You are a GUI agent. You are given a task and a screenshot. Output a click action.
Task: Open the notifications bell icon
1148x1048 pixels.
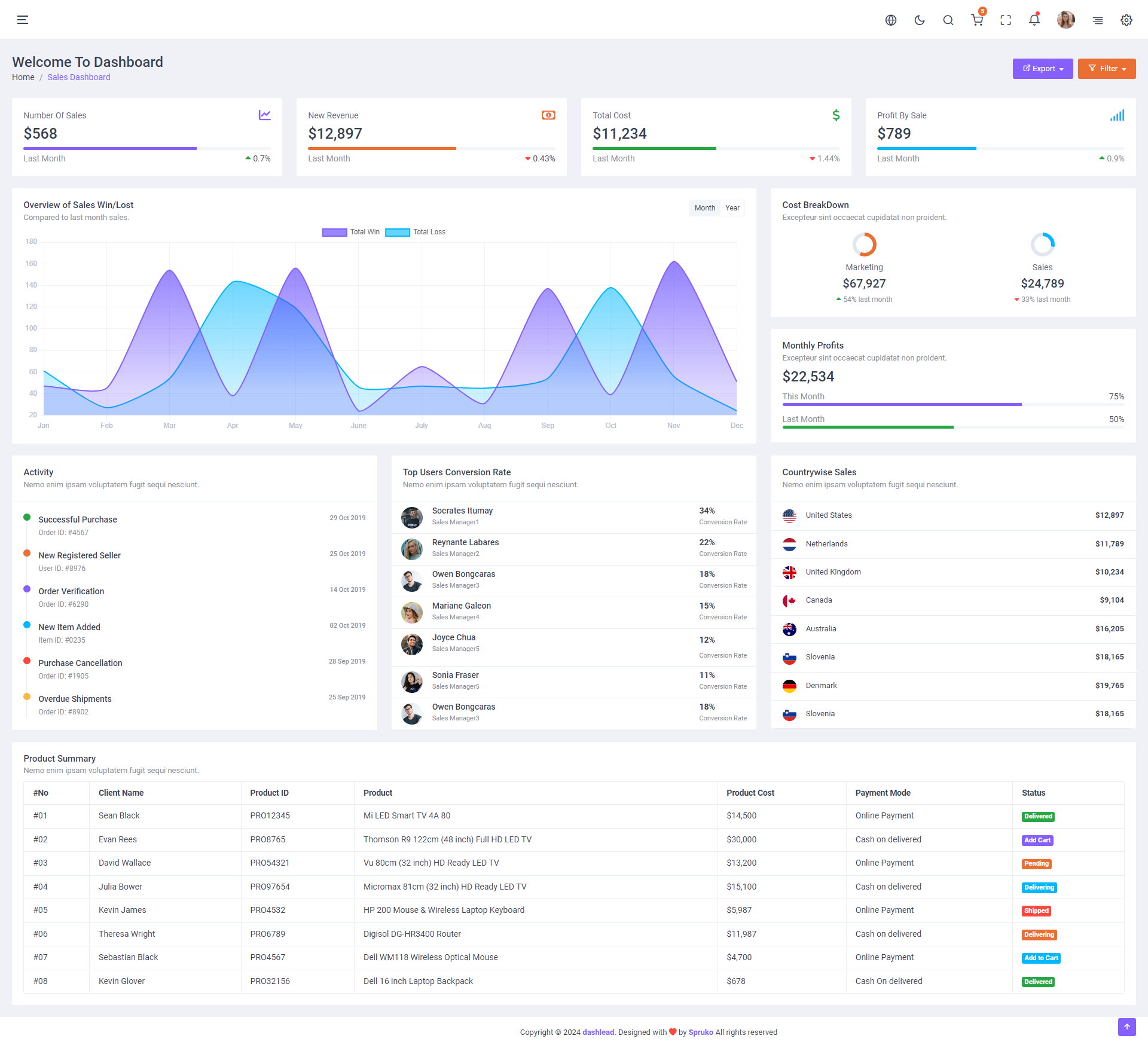pos(1034,20)
